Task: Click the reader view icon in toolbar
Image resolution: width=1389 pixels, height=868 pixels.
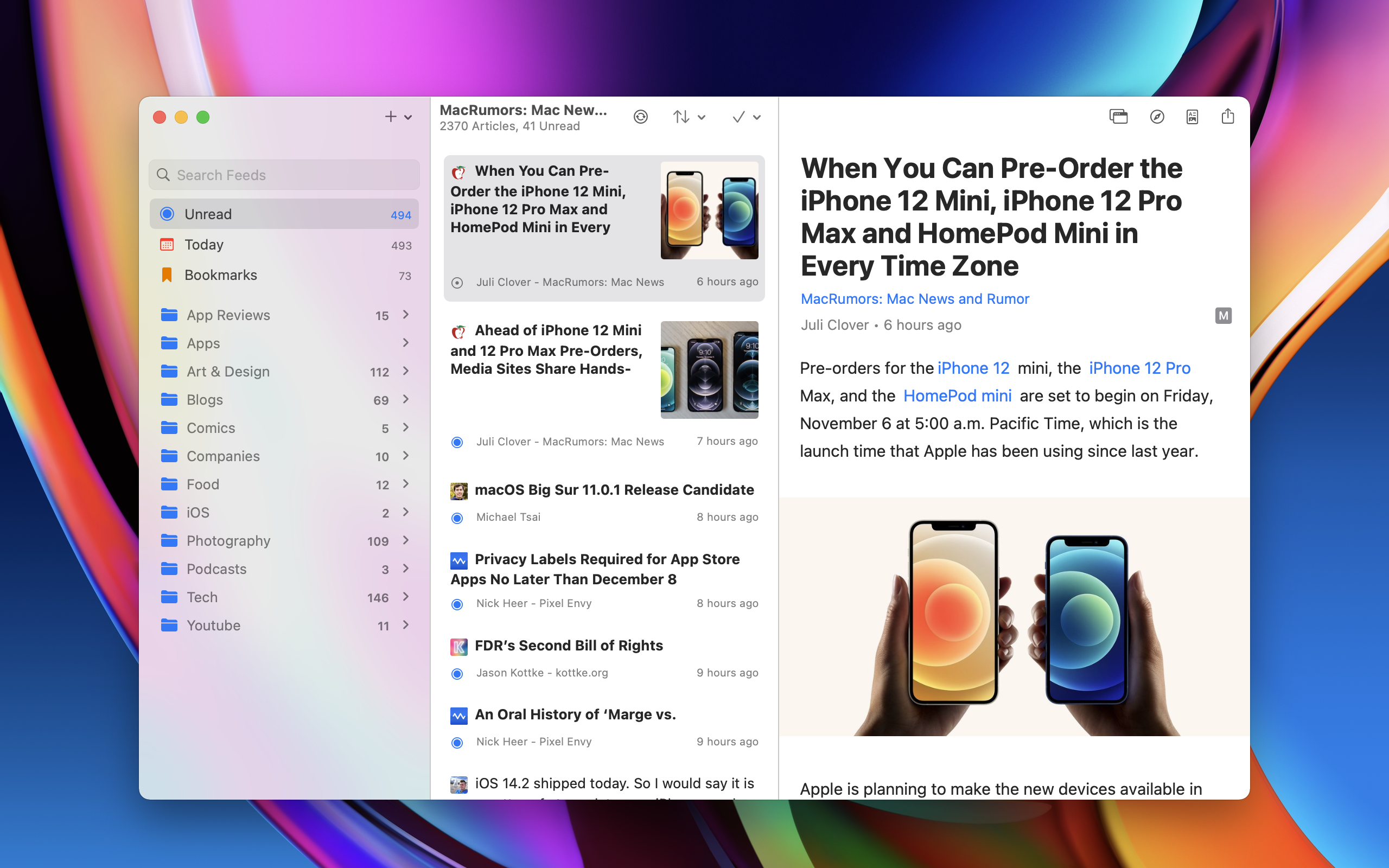Action: (1193, 117)
